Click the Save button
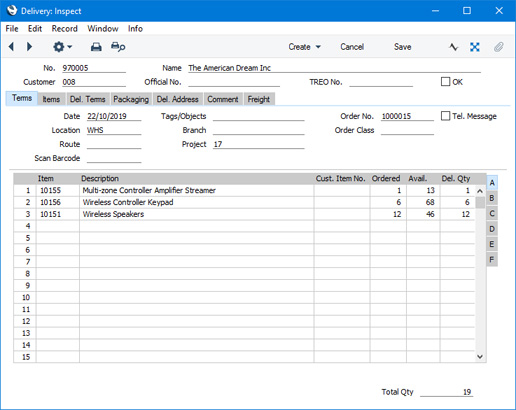The width and height of the screenshot is (516, 410). click(x=402, y=47)
